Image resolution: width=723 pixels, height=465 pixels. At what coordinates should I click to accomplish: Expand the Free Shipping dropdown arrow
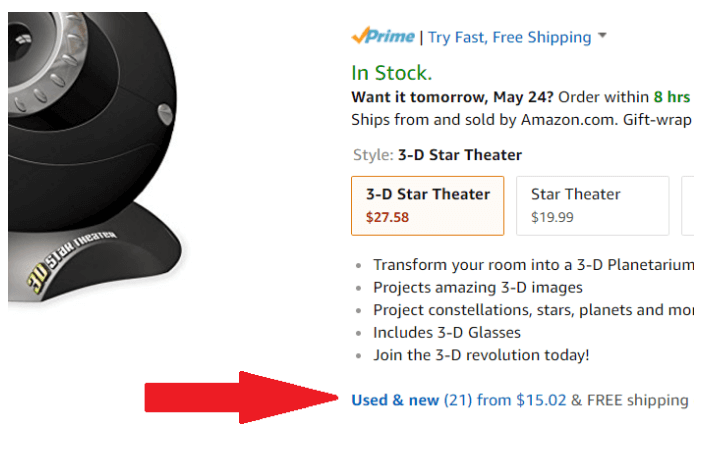[x=603, y=37]
